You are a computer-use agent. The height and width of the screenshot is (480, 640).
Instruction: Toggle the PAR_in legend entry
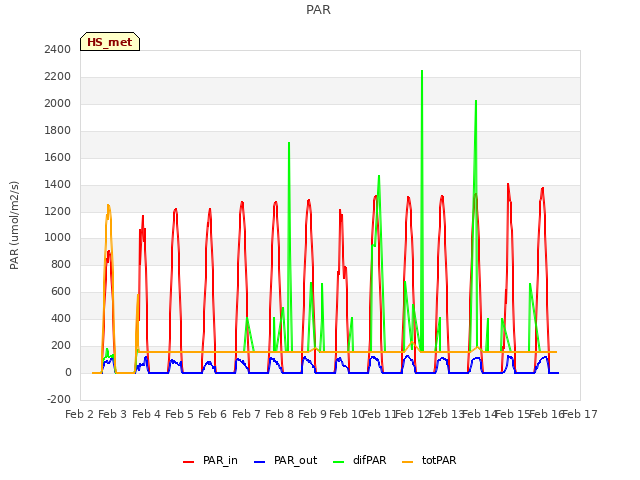point(210,460)
